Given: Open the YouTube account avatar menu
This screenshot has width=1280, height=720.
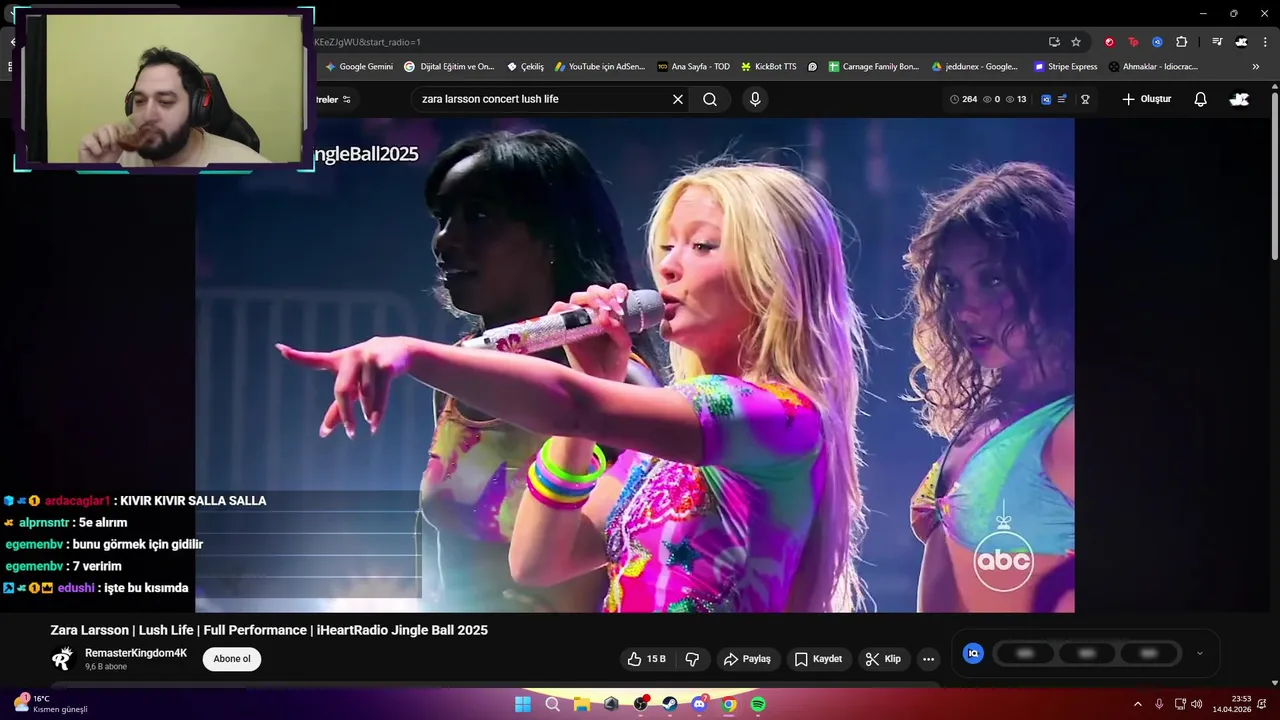Looking at the screenshot, I should pyautogui.click(x=1239, y=99).
